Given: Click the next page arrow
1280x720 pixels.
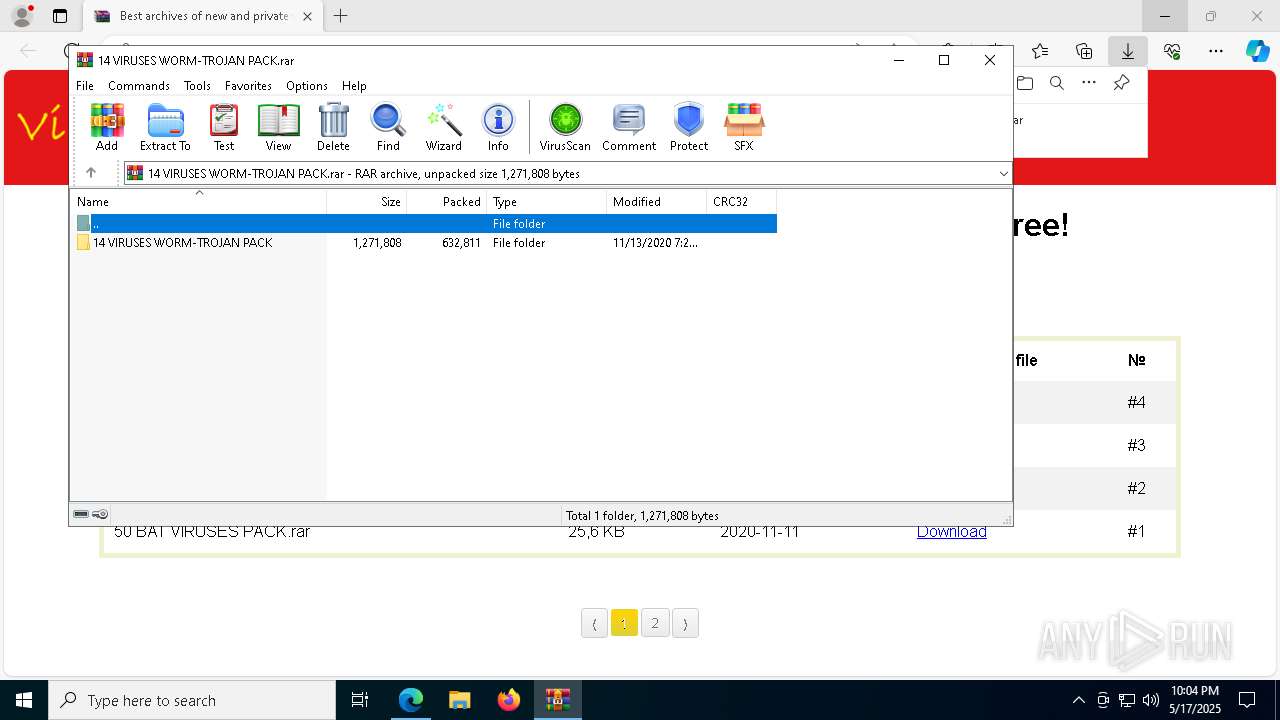Looking at the screenshot, I should [x=685, y=623].
